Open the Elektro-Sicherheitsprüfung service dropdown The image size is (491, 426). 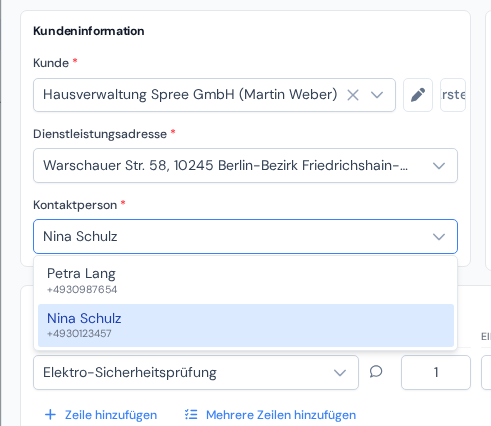point(196,372)
